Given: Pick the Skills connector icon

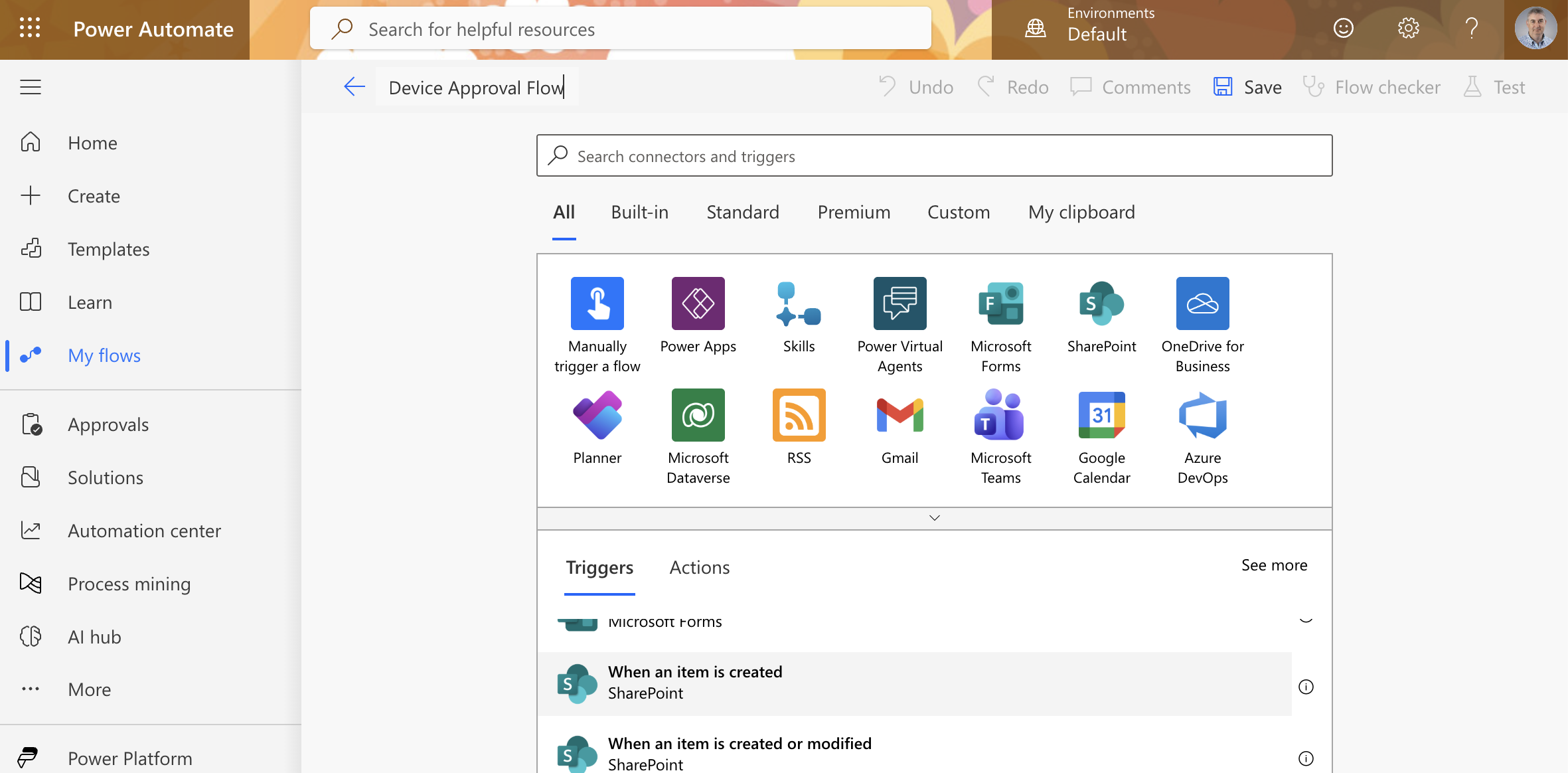Looking at the screenshot, I should click(799, 303).
